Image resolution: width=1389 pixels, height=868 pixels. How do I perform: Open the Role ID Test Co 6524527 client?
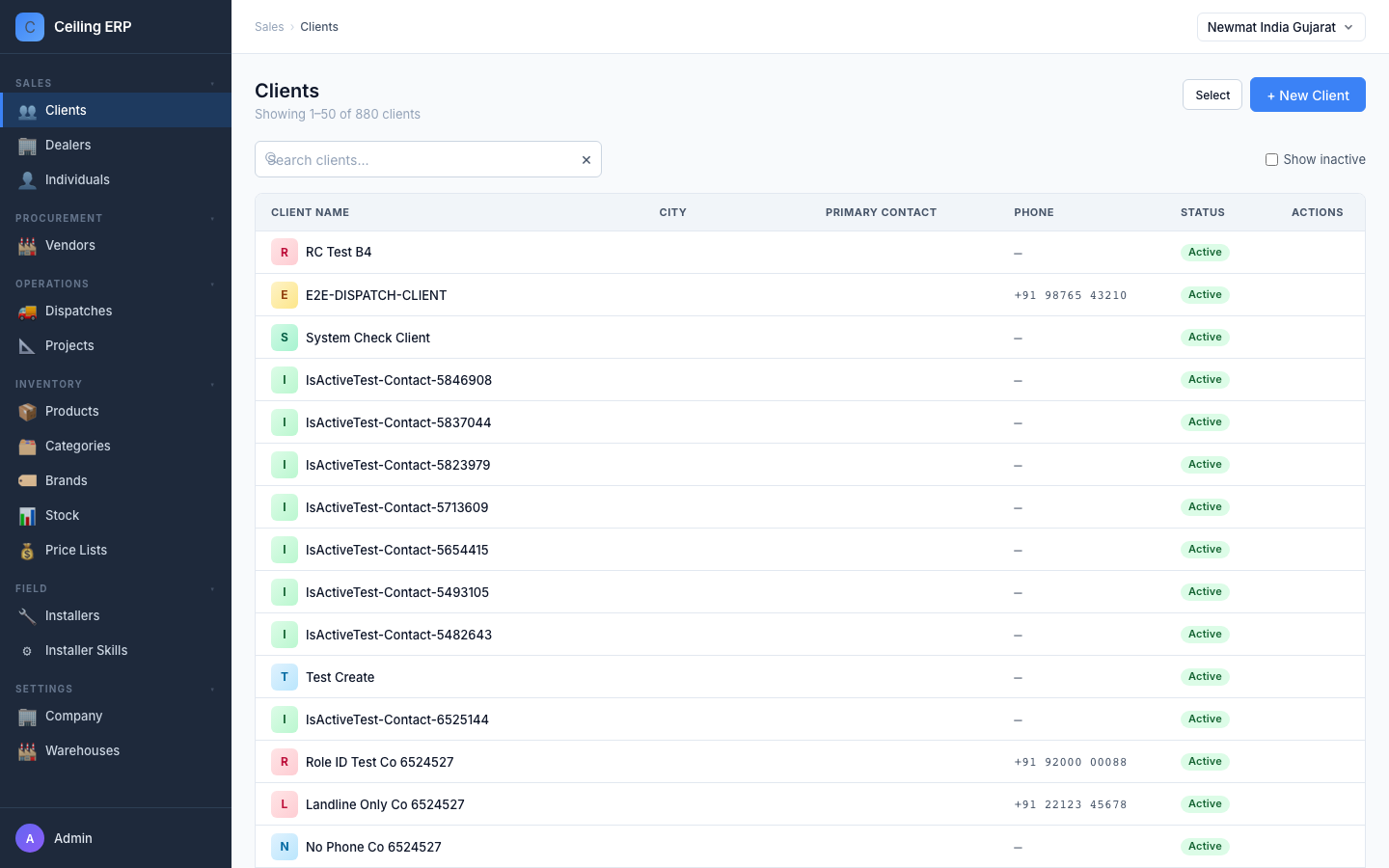(x=810, y=762)
